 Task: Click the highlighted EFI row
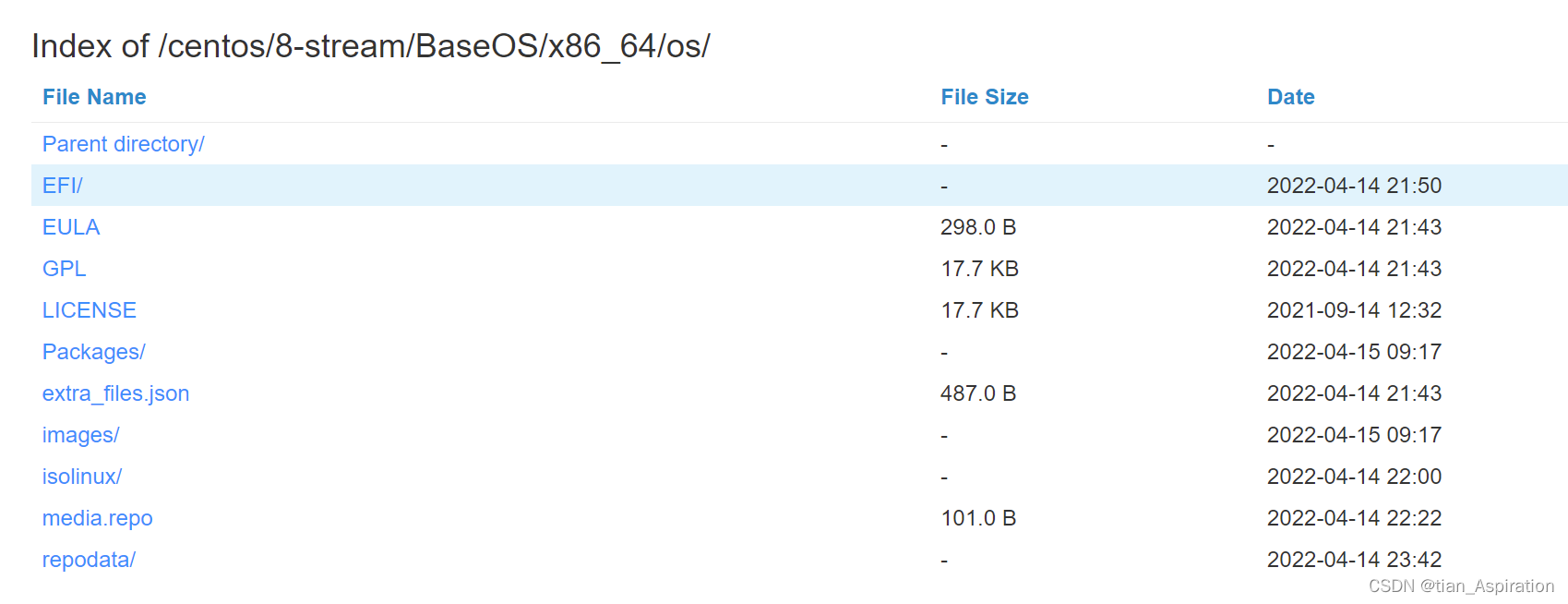646,185
